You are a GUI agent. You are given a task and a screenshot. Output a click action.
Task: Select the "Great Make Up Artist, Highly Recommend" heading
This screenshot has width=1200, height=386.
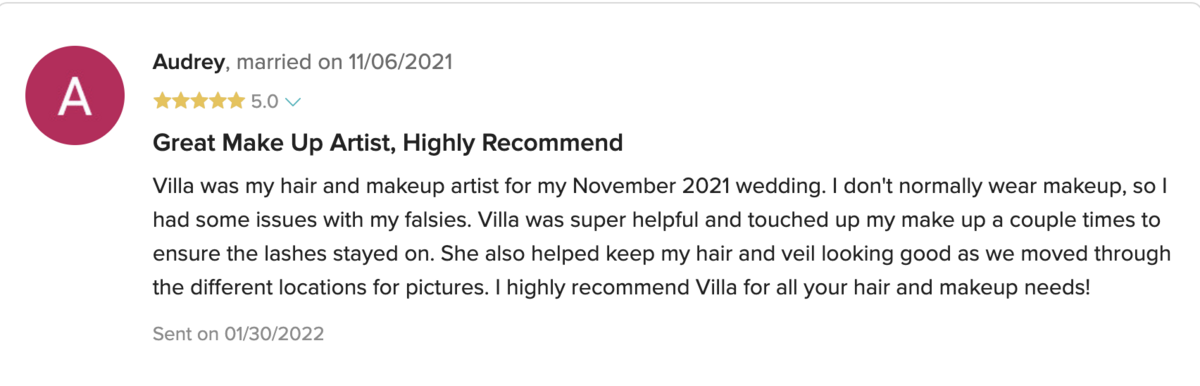388,143
